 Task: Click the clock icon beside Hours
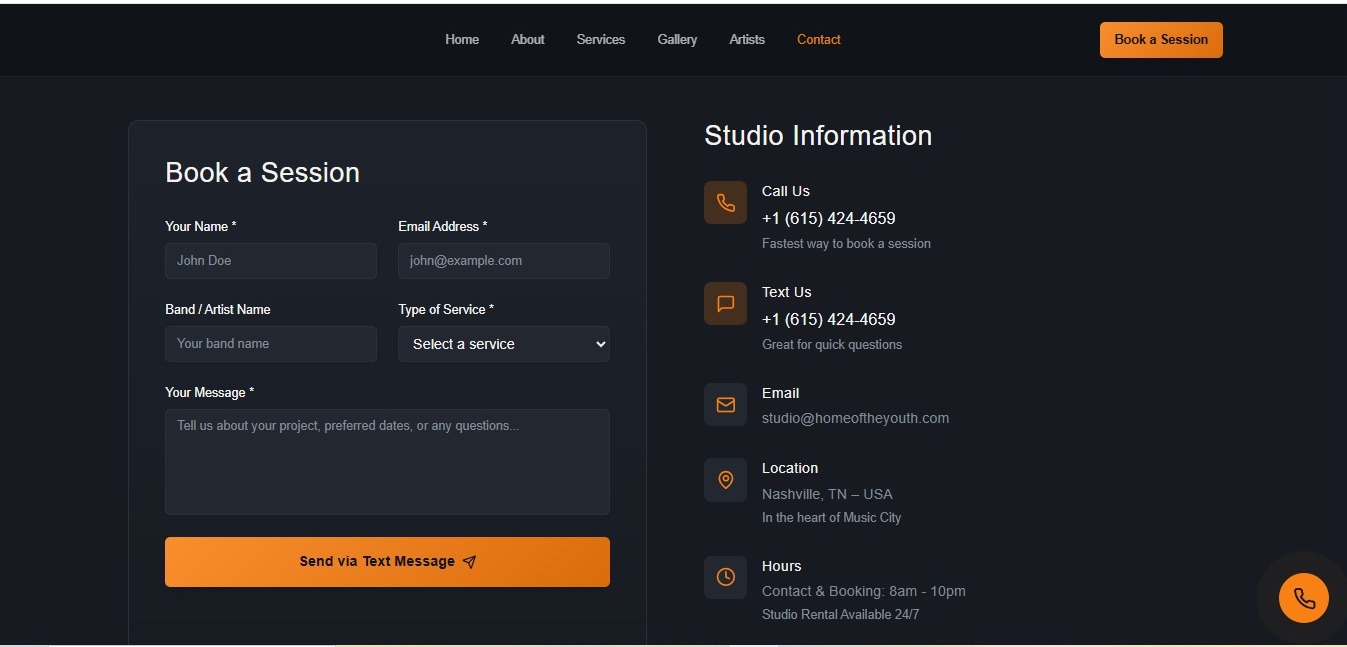click(725, 578)
